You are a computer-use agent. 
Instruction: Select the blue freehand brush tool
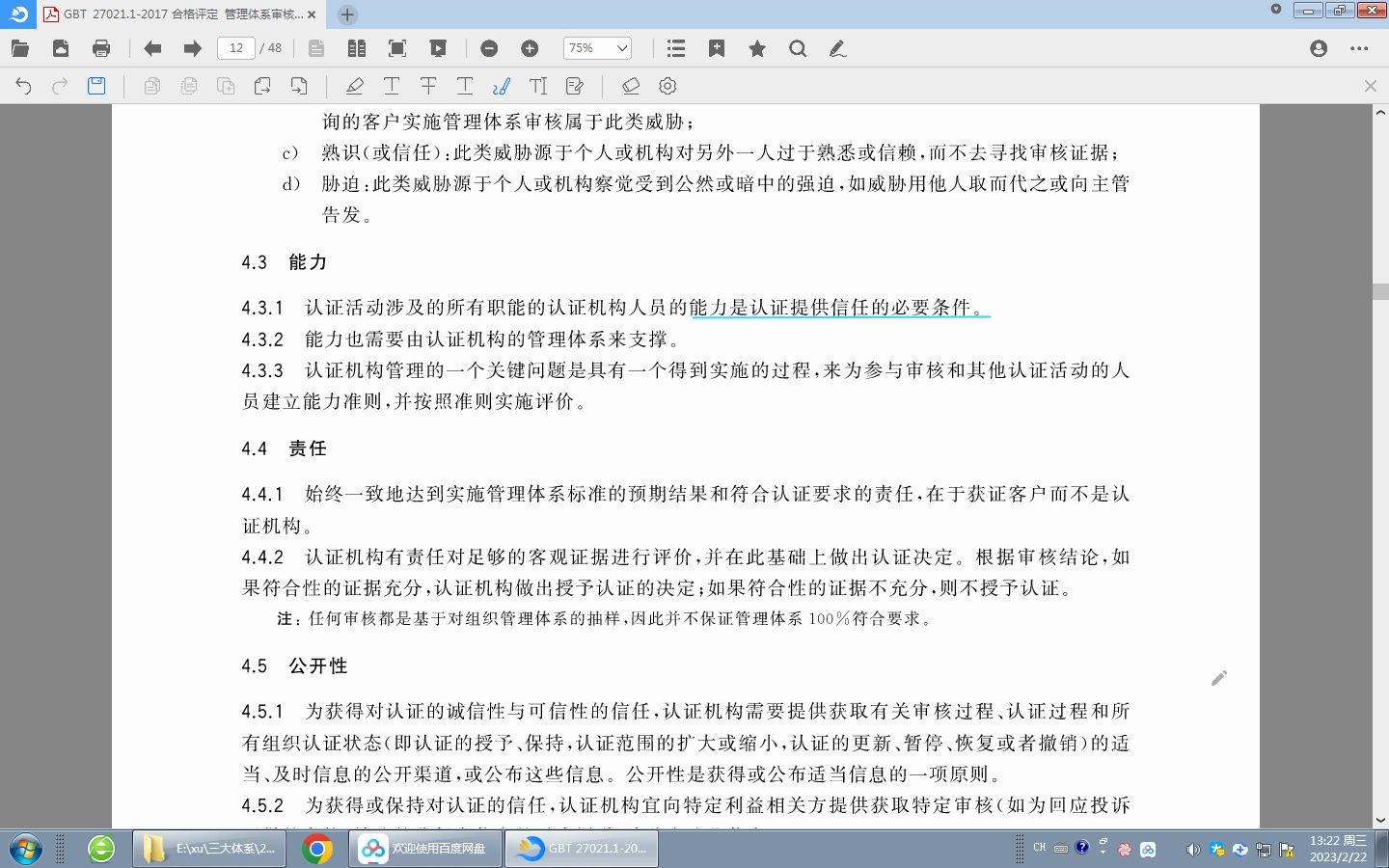502,86
